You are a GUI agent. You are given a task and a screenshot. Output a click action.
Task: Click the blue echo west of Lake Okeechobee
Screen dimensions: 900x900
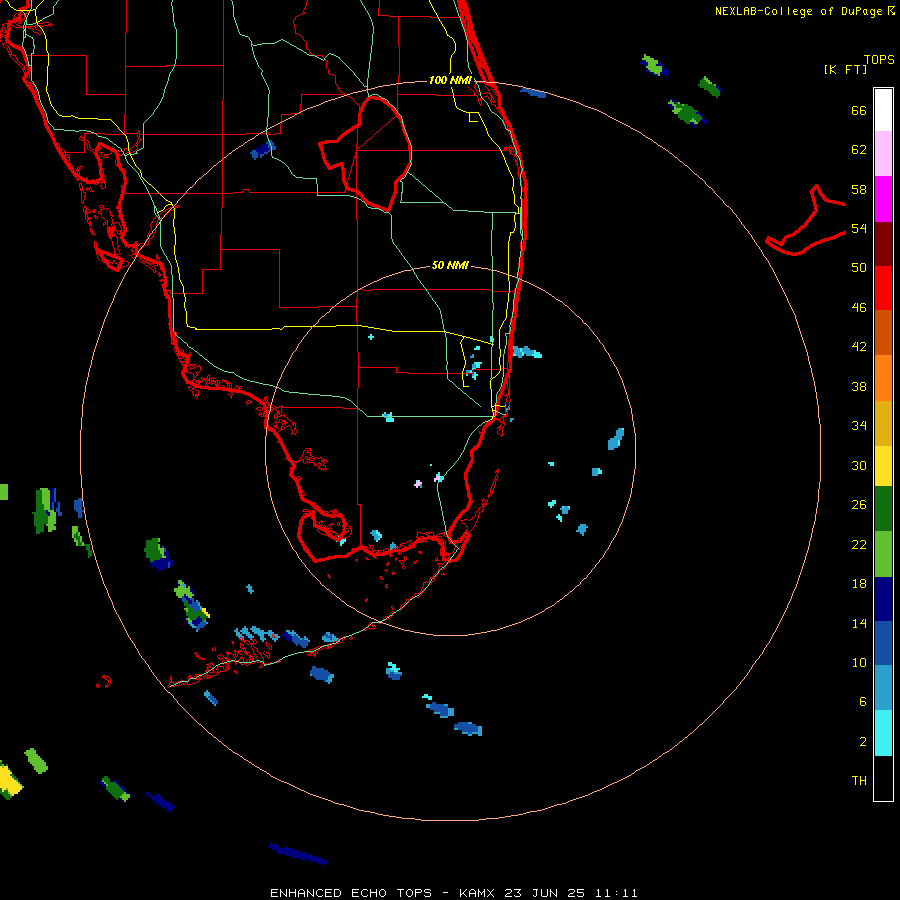pos(263,149)
